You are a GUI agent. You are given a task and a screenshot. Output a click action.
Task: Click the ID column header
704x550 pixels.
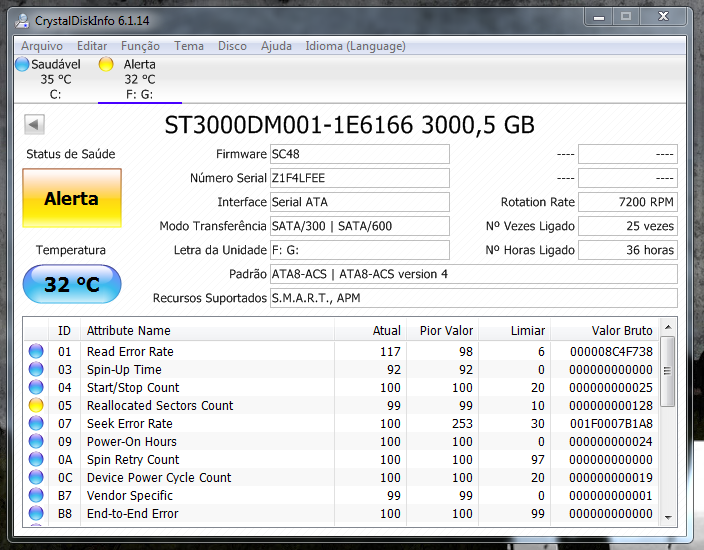64,330
